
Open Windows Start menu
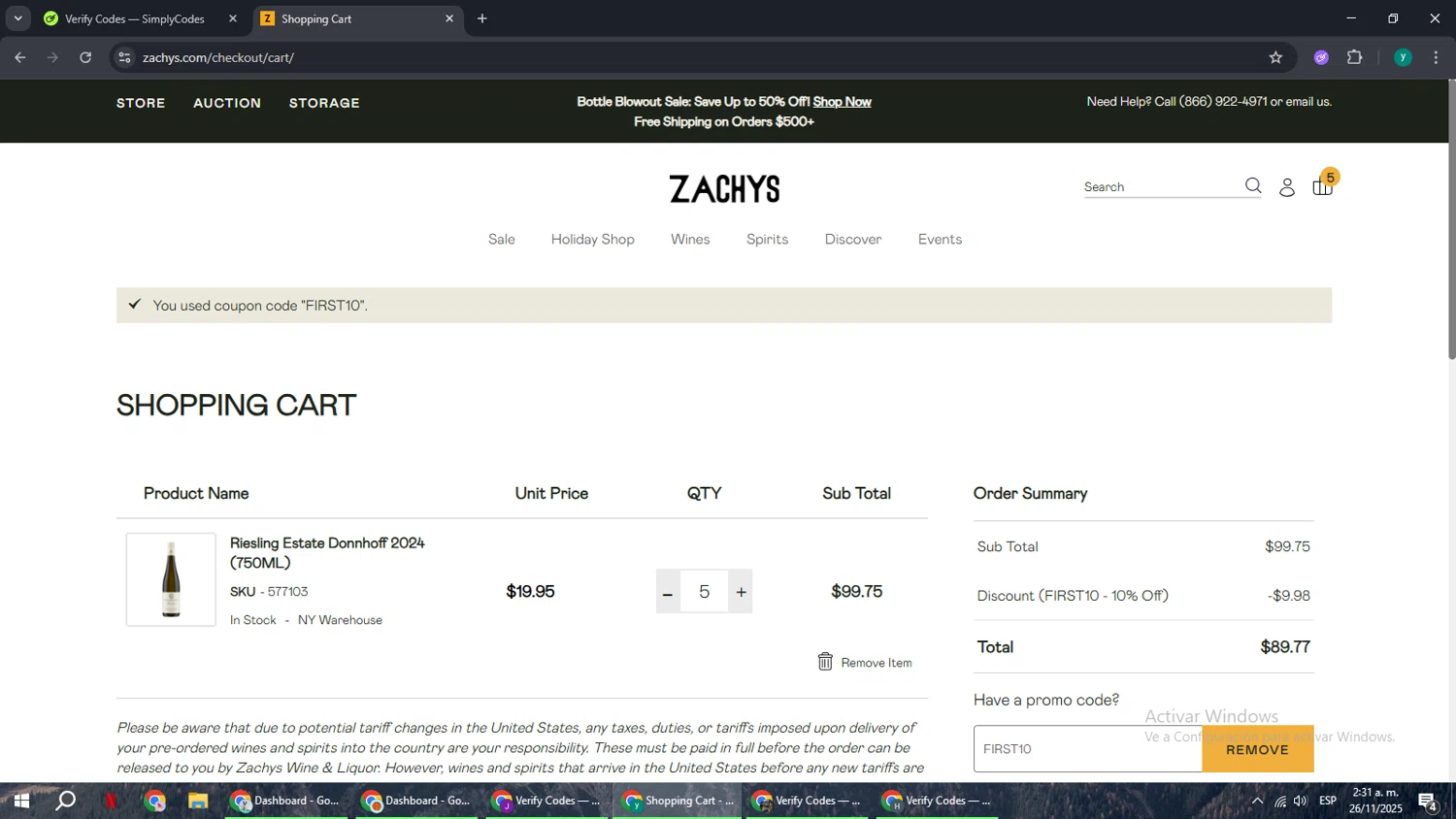[x=20, y=802]
